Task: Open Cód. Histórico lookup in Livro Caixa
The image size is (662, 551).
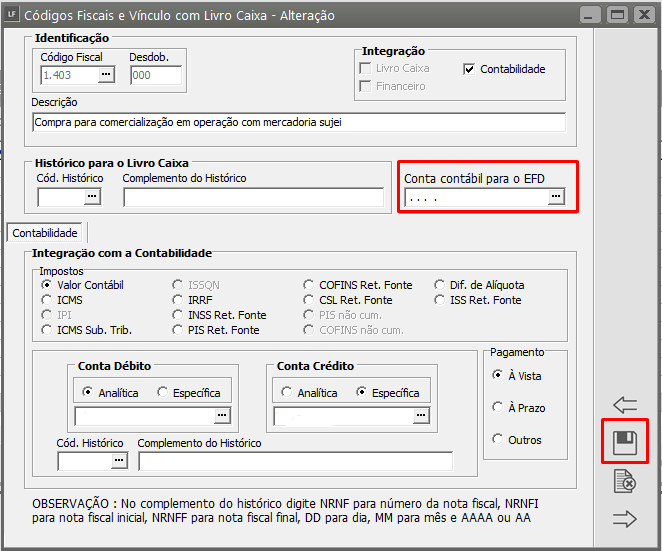Action: tap(92, 198)
